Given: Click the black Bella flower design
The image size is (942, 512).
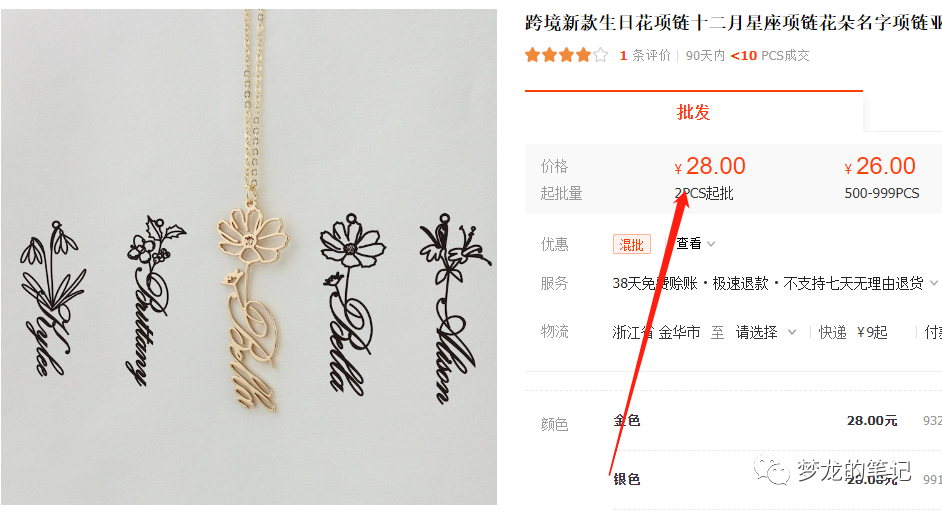Looking at the screenshot, I should pyautogui.click(x=351, y=303).
